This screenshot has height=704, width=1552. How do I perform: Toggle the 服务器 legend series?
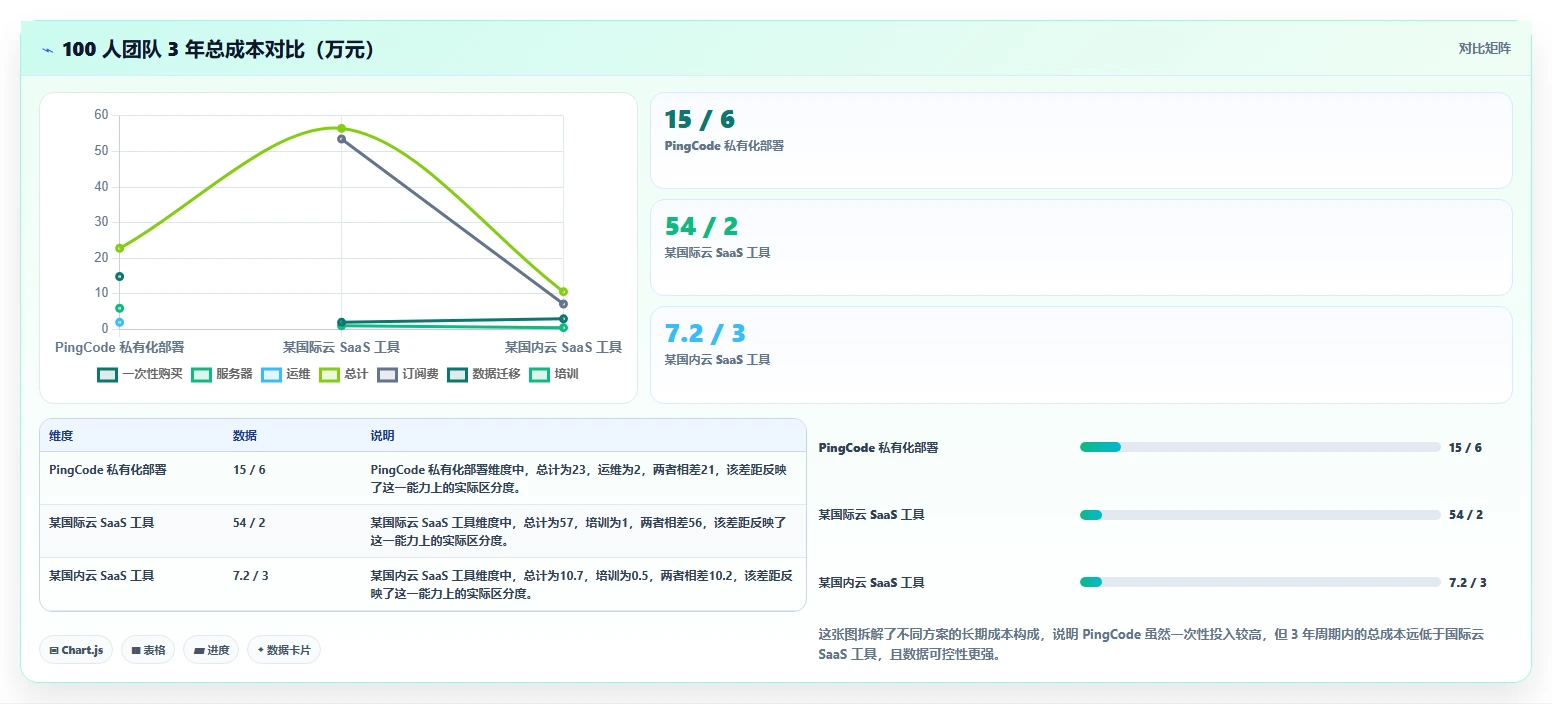222,374
